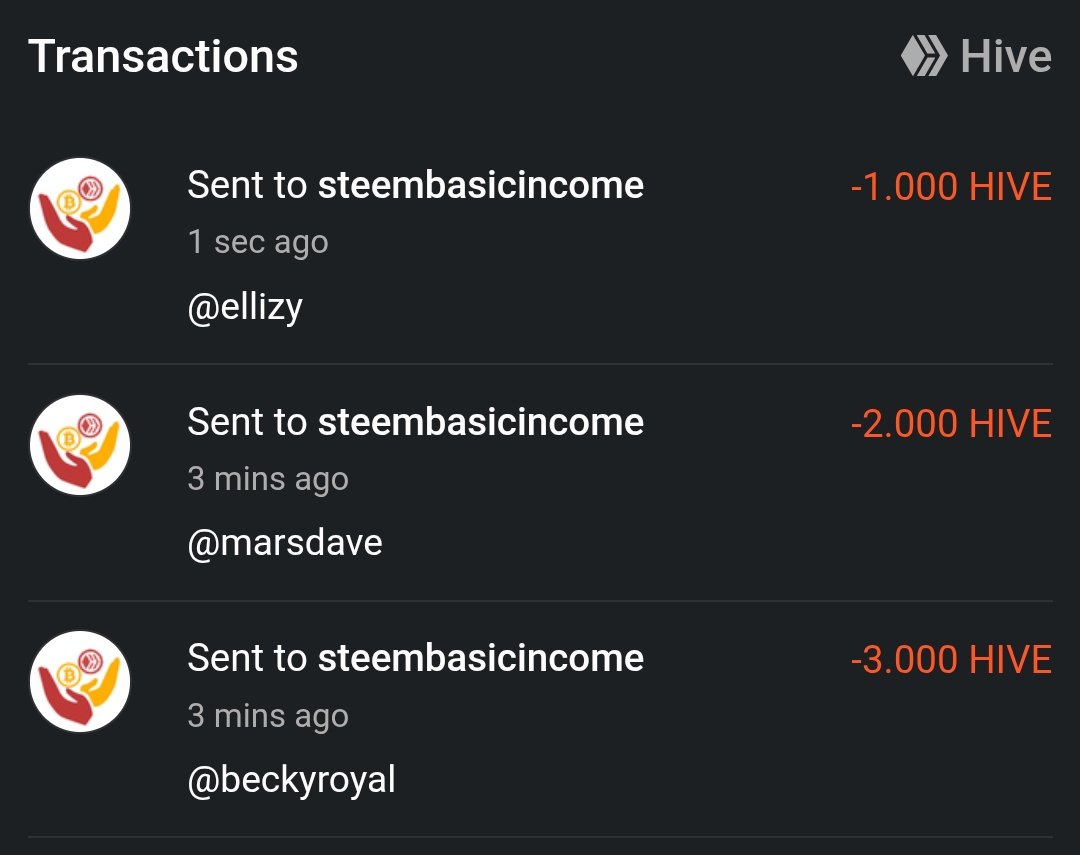The height and width of the screenshot is (855, 1080).
Task: Open steembasicincome link in the 2.000 HIVE transaction
Action: click(480, 422)
